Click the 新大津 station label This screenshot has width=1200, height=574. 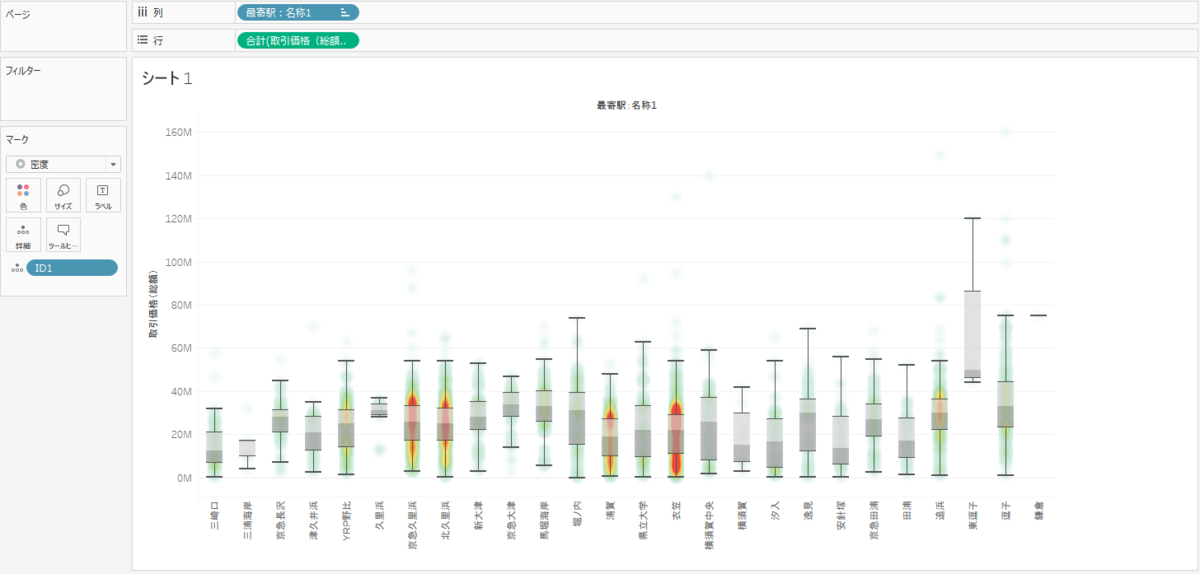(479, 515)
